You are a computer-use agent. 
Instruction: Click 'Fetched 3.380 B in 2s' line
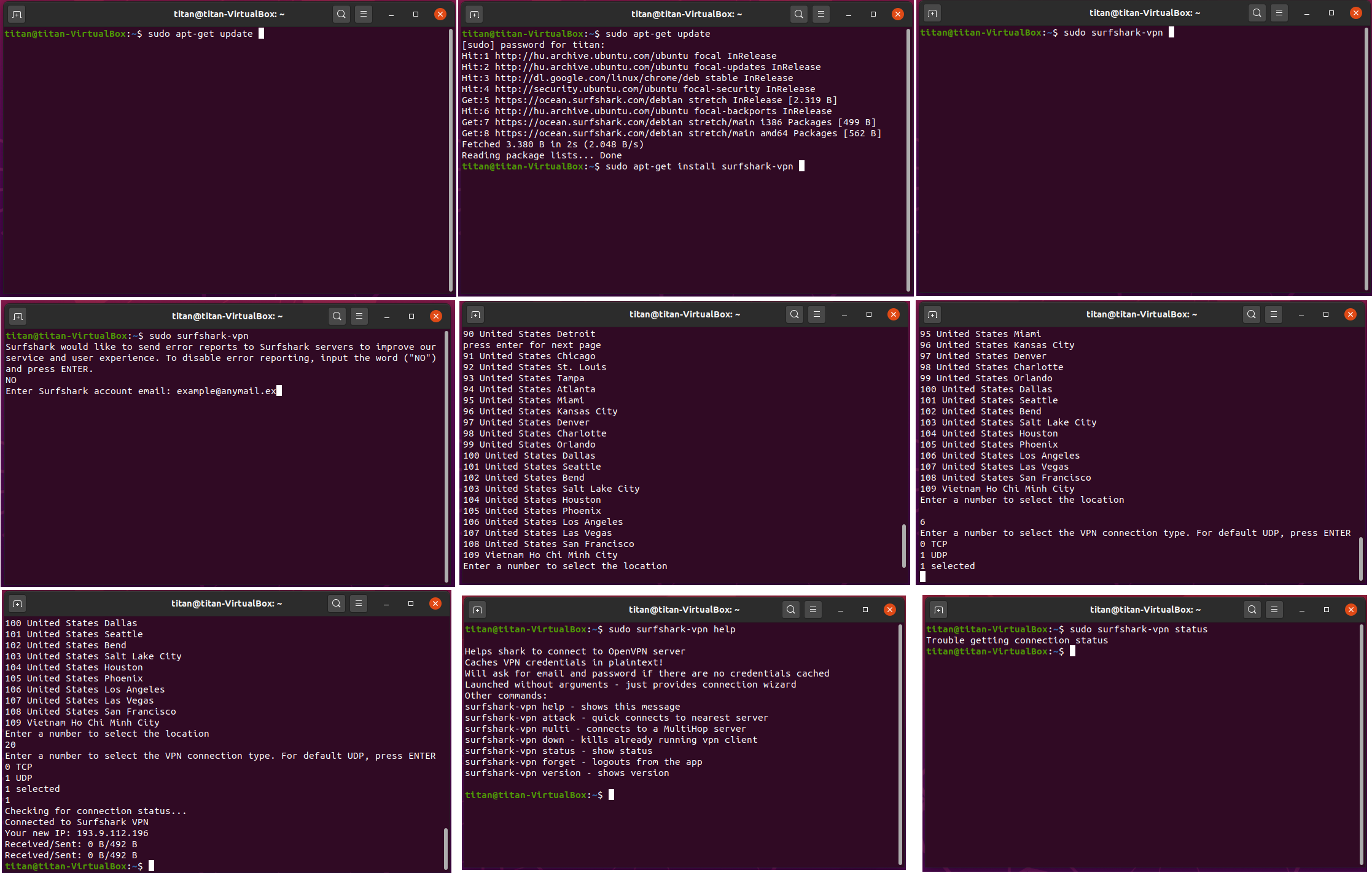tap(553, 144)
